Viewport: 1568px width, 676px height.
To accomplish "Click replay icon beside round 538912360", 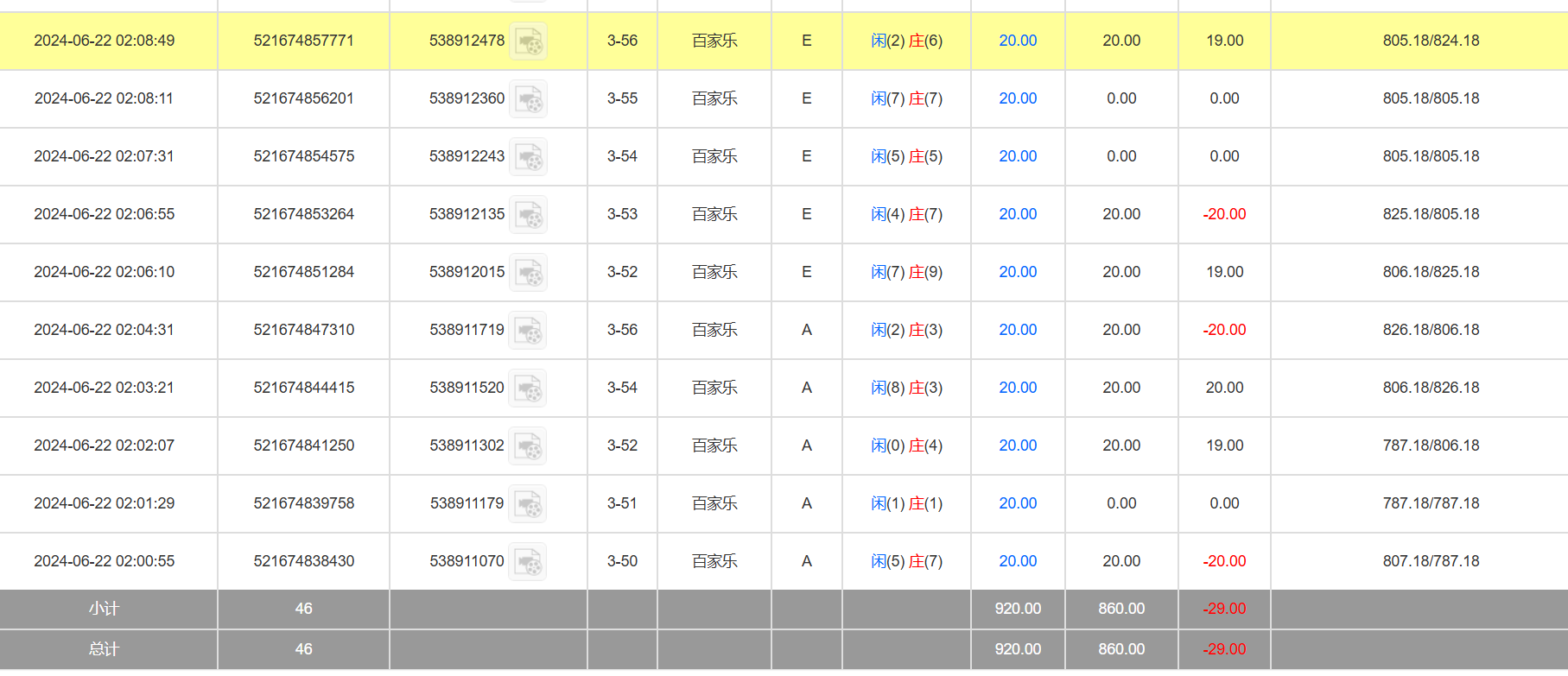I will [528, 99].
